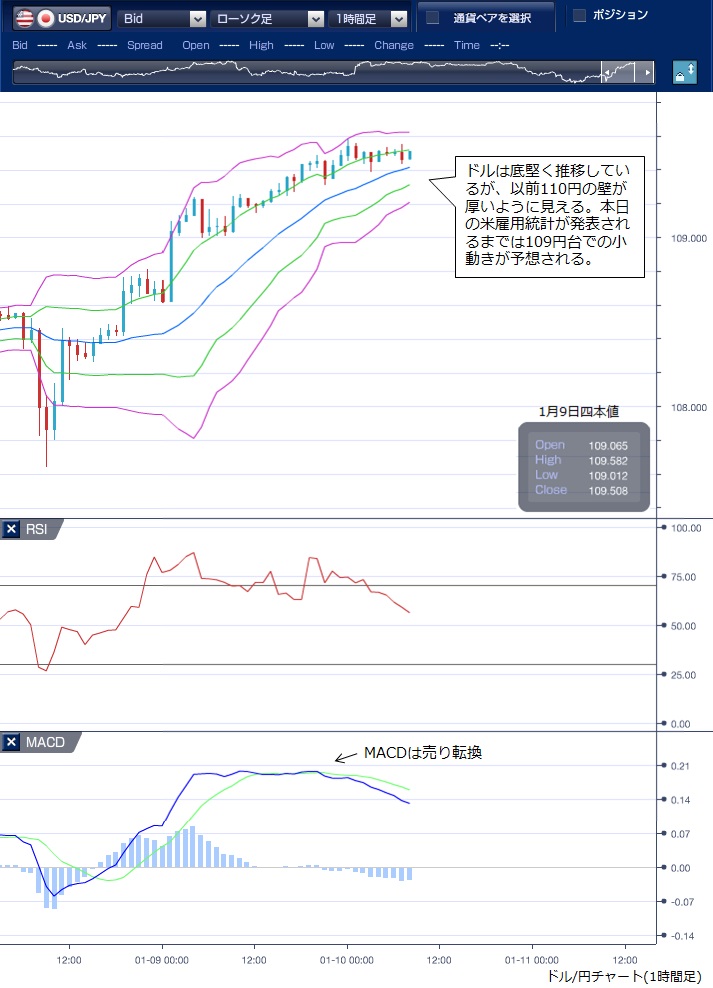
Task: Click the MACD panel label
Action: (45, 742)
